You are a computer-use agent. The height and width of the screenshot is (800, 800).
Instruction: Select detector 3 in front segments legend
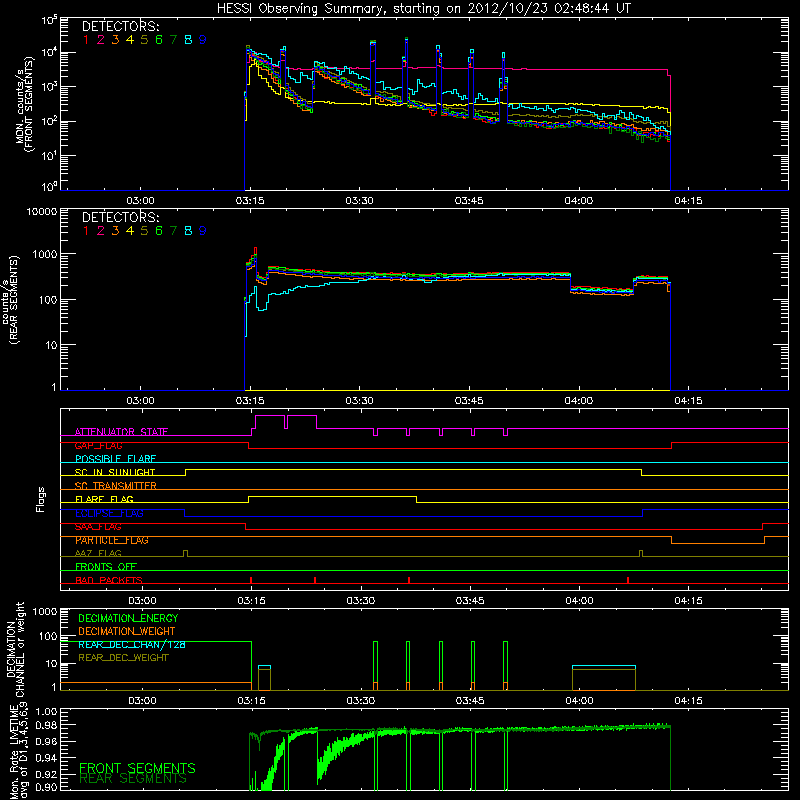tap(115, 40)
